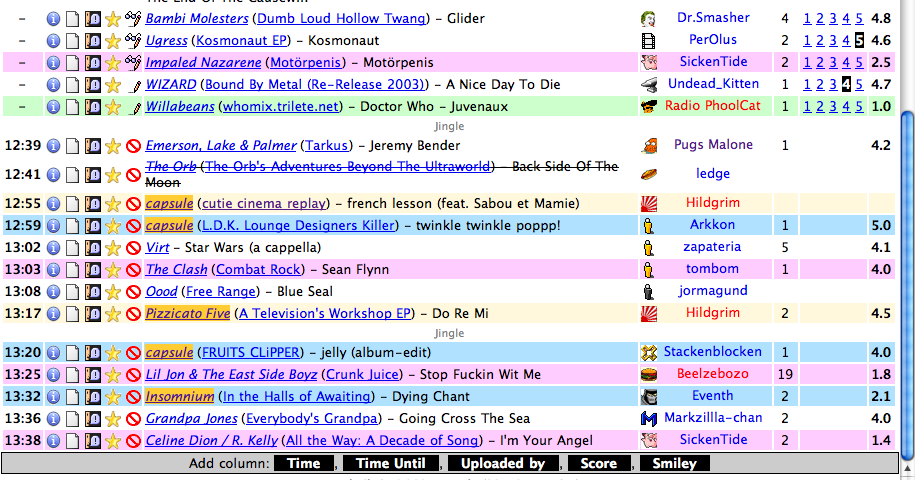Click the checkered flag icon for Ugress
Screen dimensions: 915x480
[x=133, y=40]
